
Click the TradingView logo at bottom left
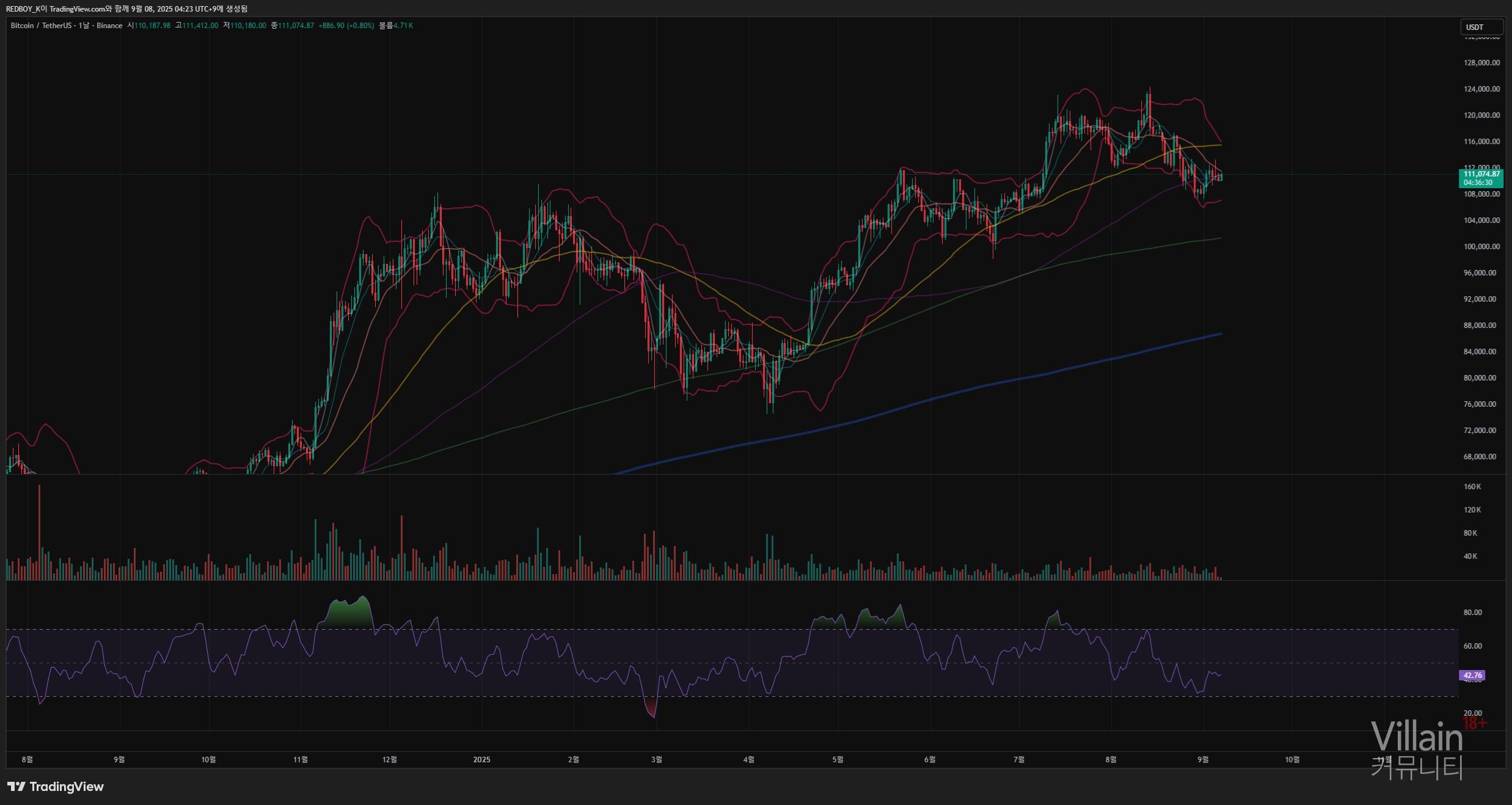click(56, 787)
